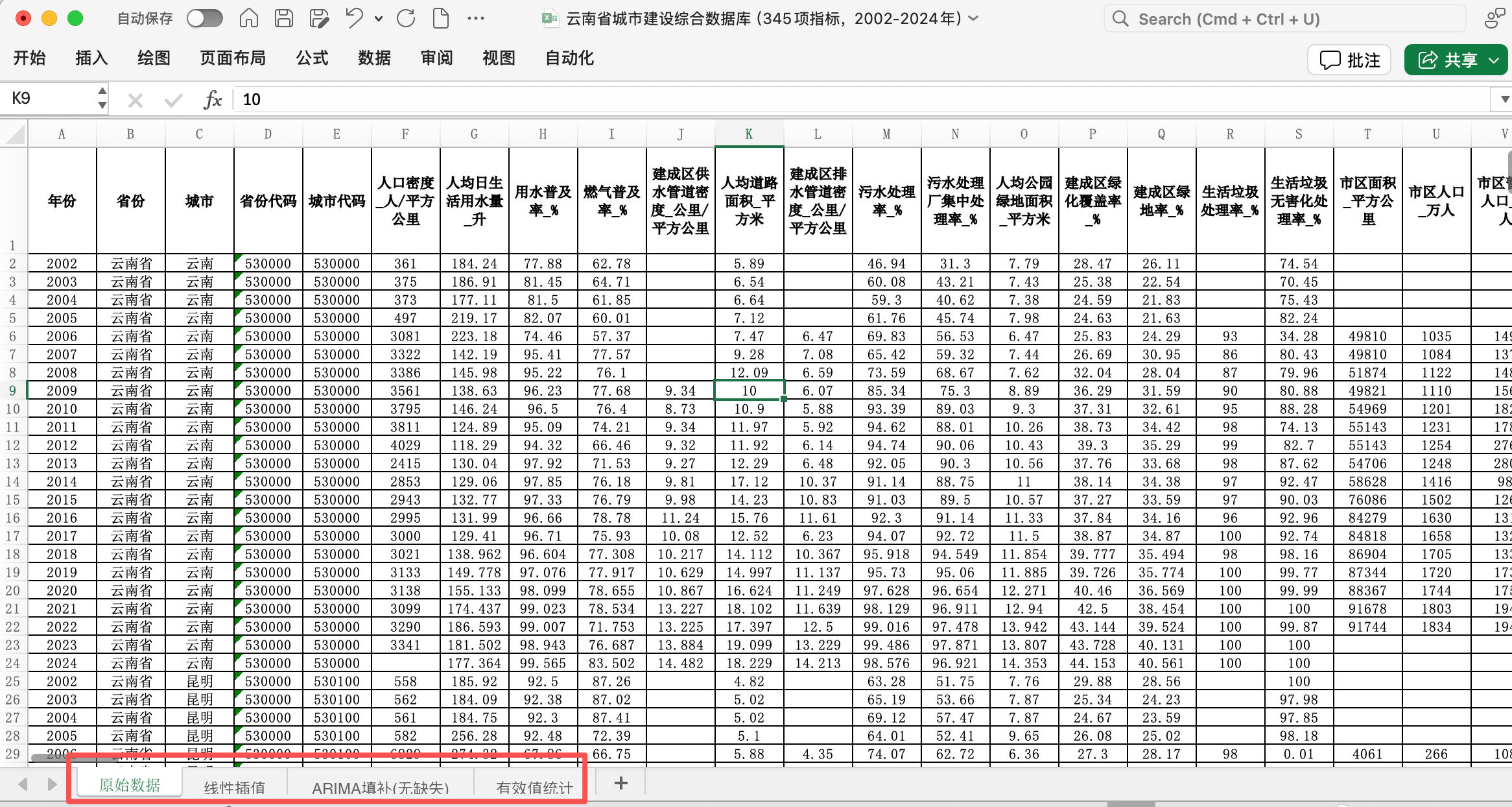Viewport: 1512px width, 807px height.
Task: Toggle the 自动保存 AutoSave switch
Action: [204, 18]
